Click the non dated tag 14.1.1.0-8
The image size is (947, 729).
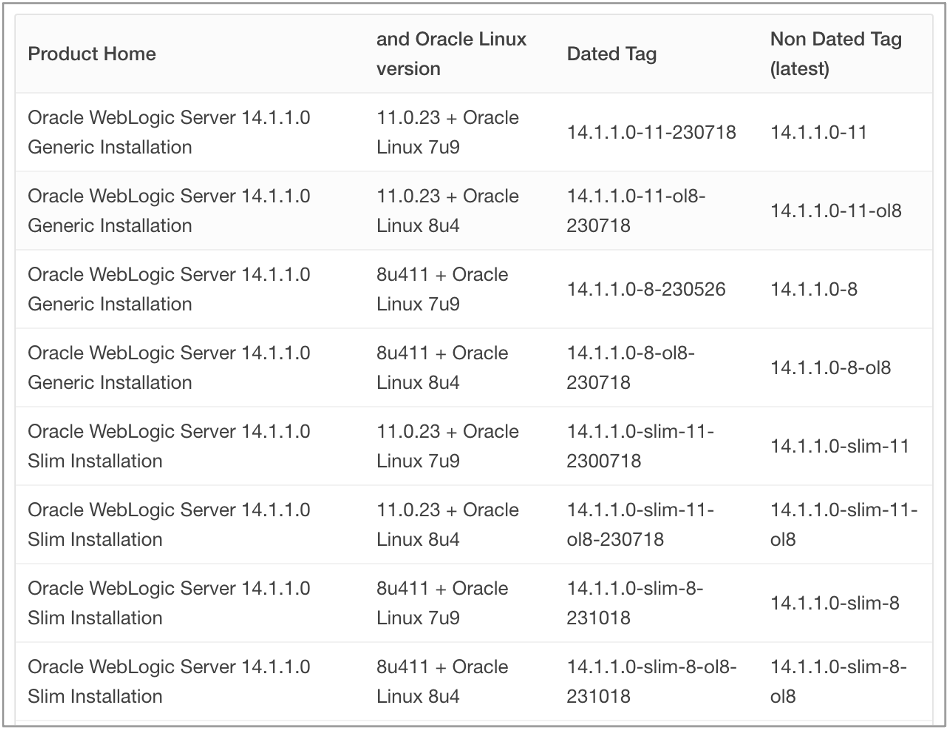tap(814, 289)
